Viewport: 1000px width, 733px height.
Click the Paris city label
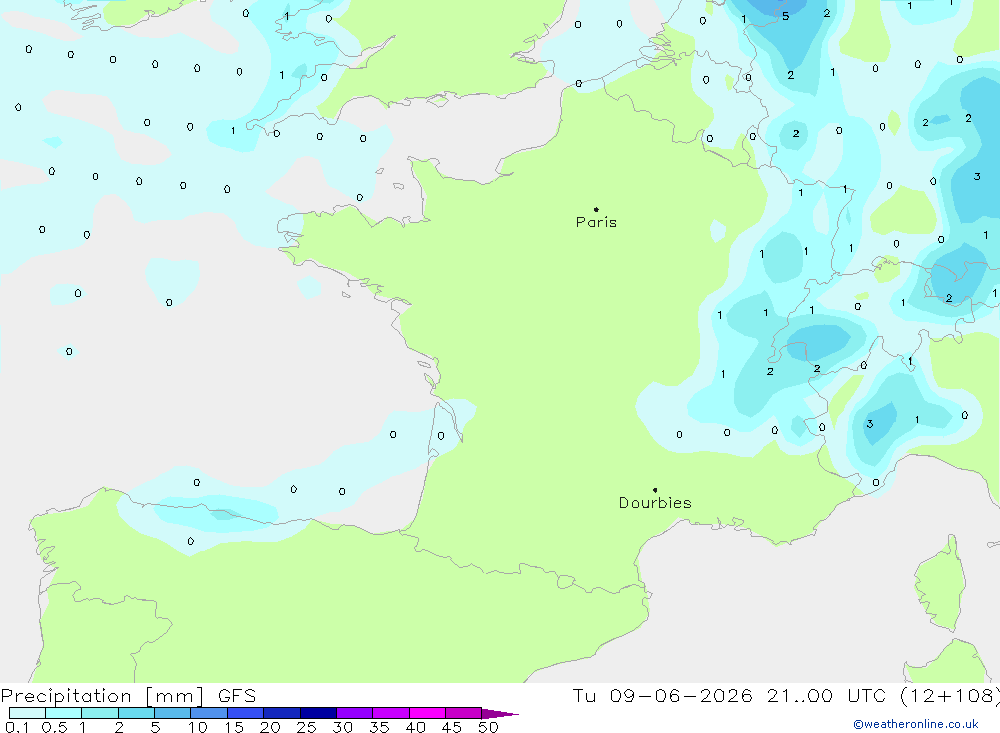pos(596,222)
